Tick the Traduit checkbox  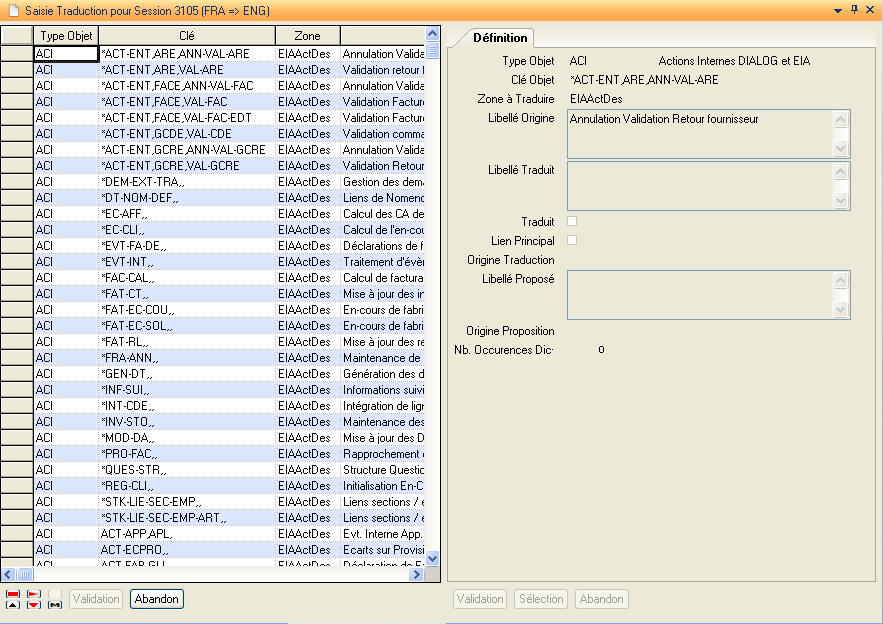coord(572,221)
